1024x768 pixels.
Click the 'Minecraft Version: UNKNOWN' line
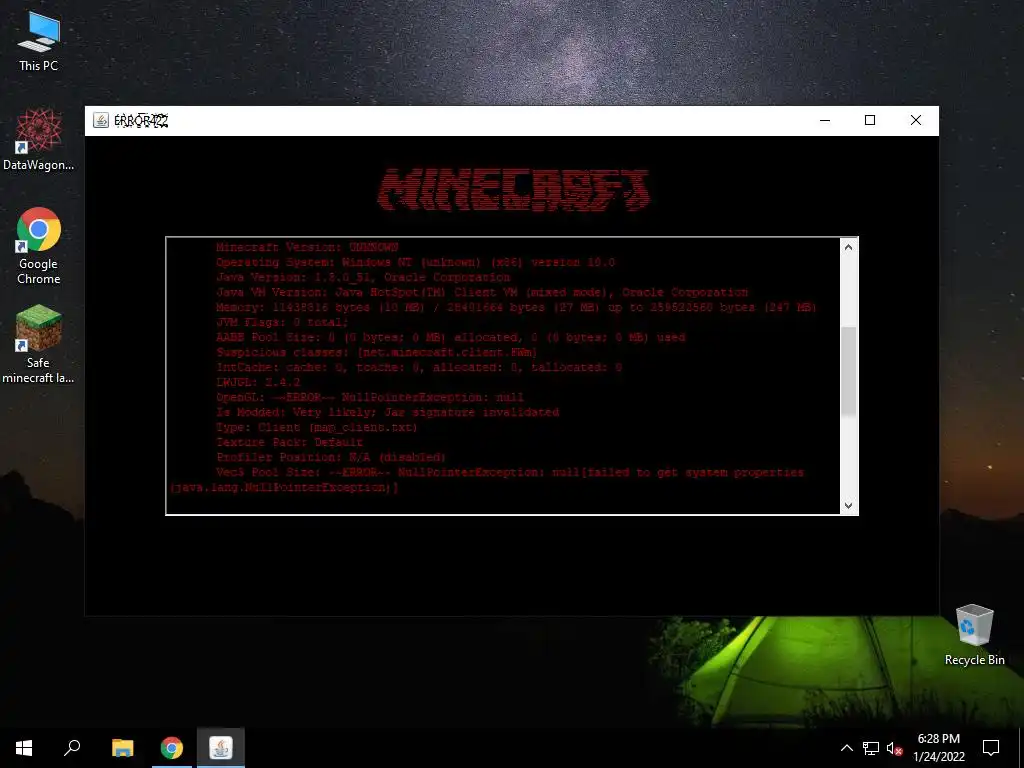pyautogui.click(x=307, y=248)
